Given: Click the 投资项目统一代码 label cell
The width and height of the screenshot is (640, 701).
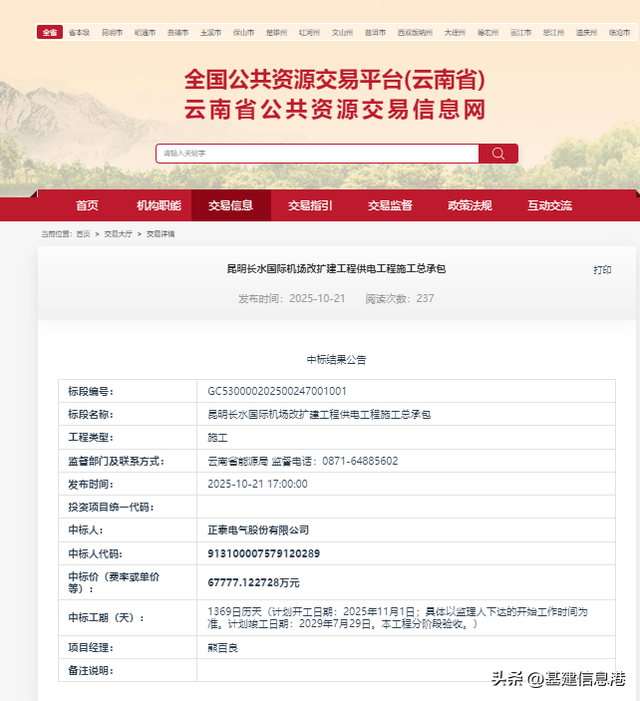Looking at the screenshot, I should 127,507.
